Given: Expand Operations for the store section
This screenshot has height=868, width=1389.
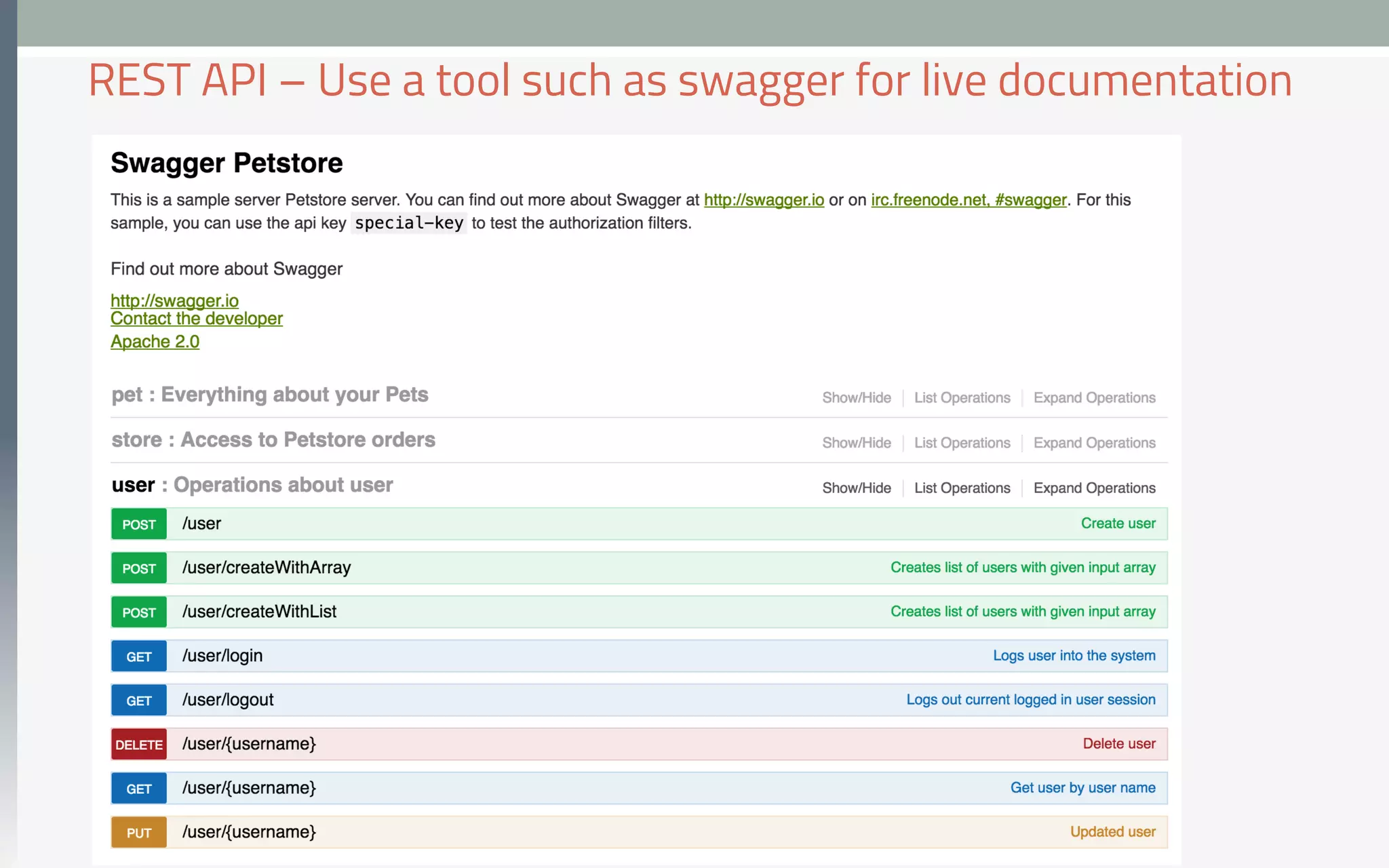Looking at the screenshot, I should [x=1094, y=443].
